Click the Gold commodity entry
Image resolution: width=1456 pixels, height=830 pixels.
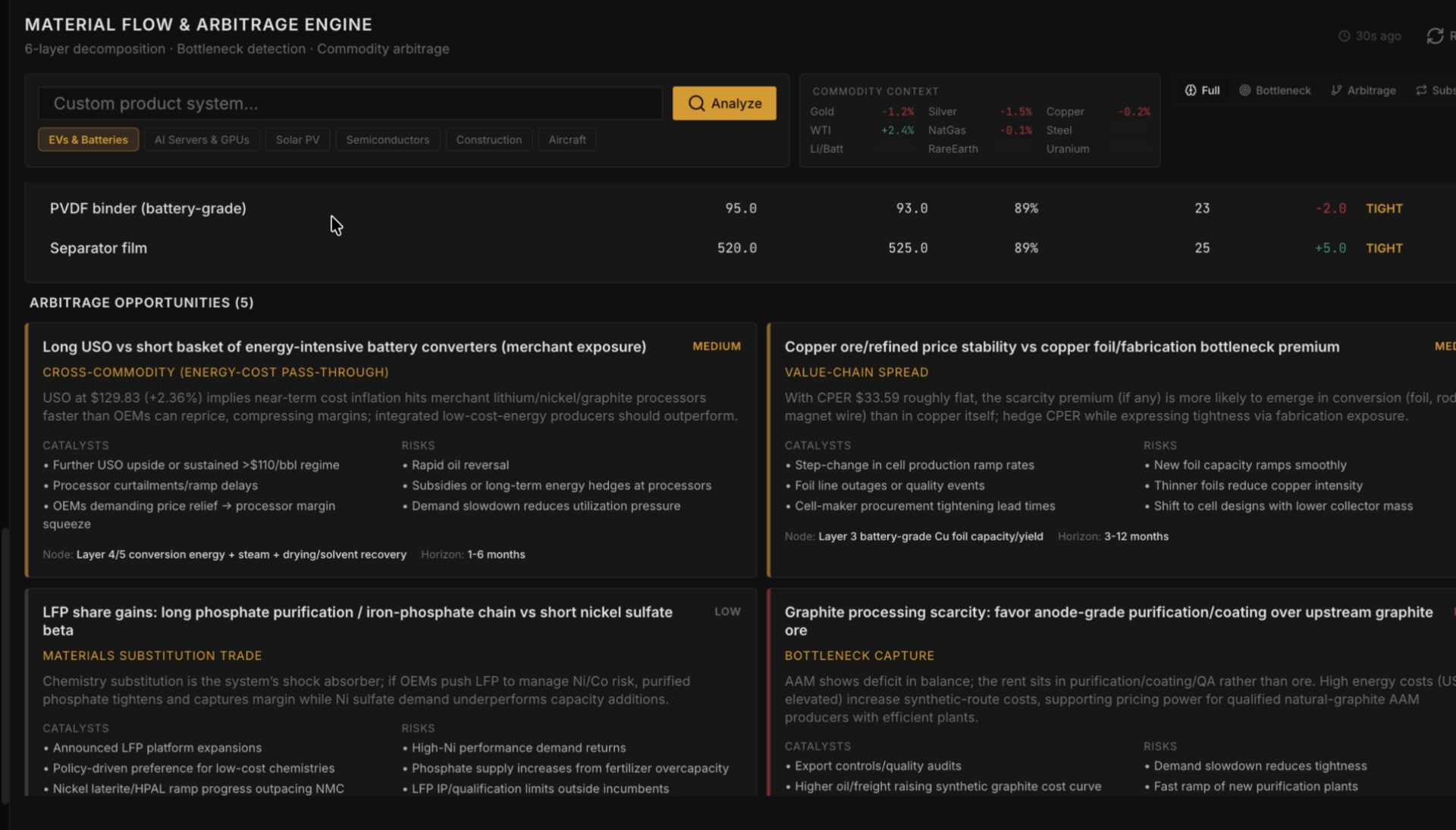[861, 111]
